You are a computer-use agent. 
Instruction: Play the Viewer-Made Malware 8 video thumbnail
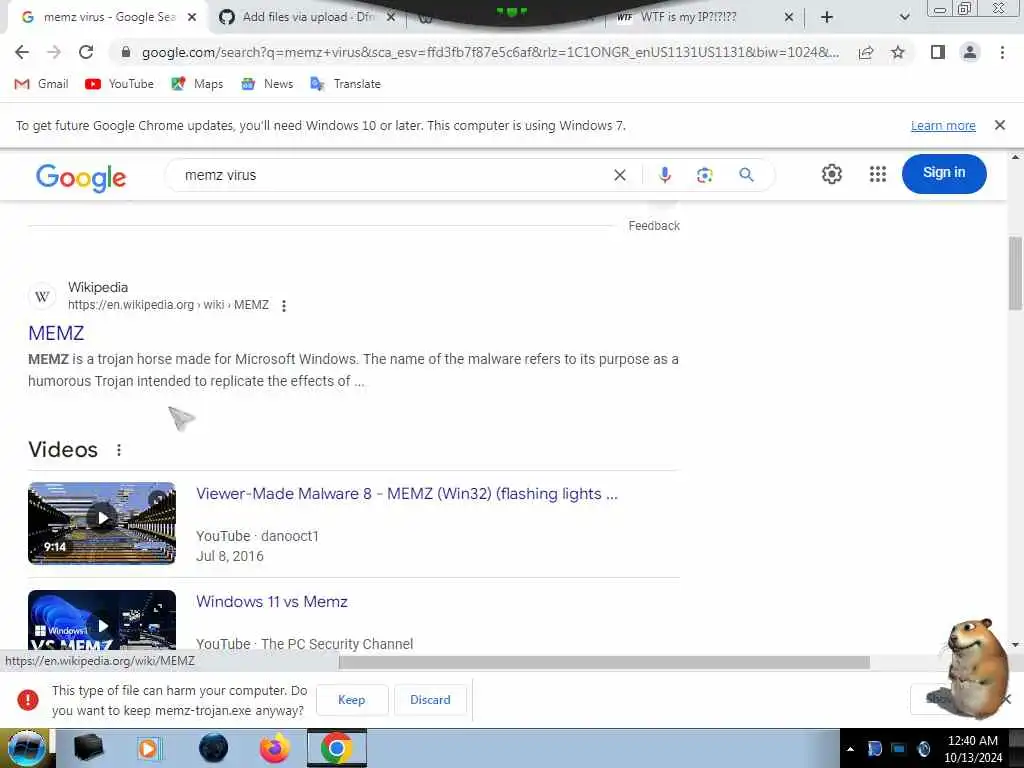(102, 523)
